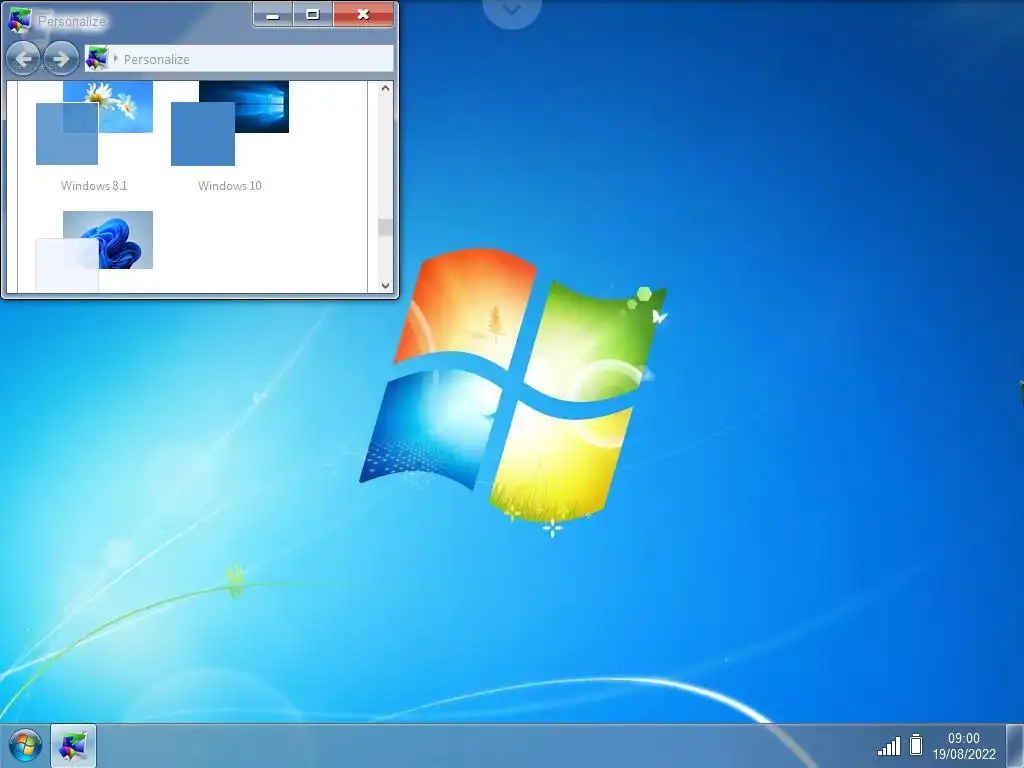Choose the Windows 11 bloom theme thumbnail

[x=94, y=251]
